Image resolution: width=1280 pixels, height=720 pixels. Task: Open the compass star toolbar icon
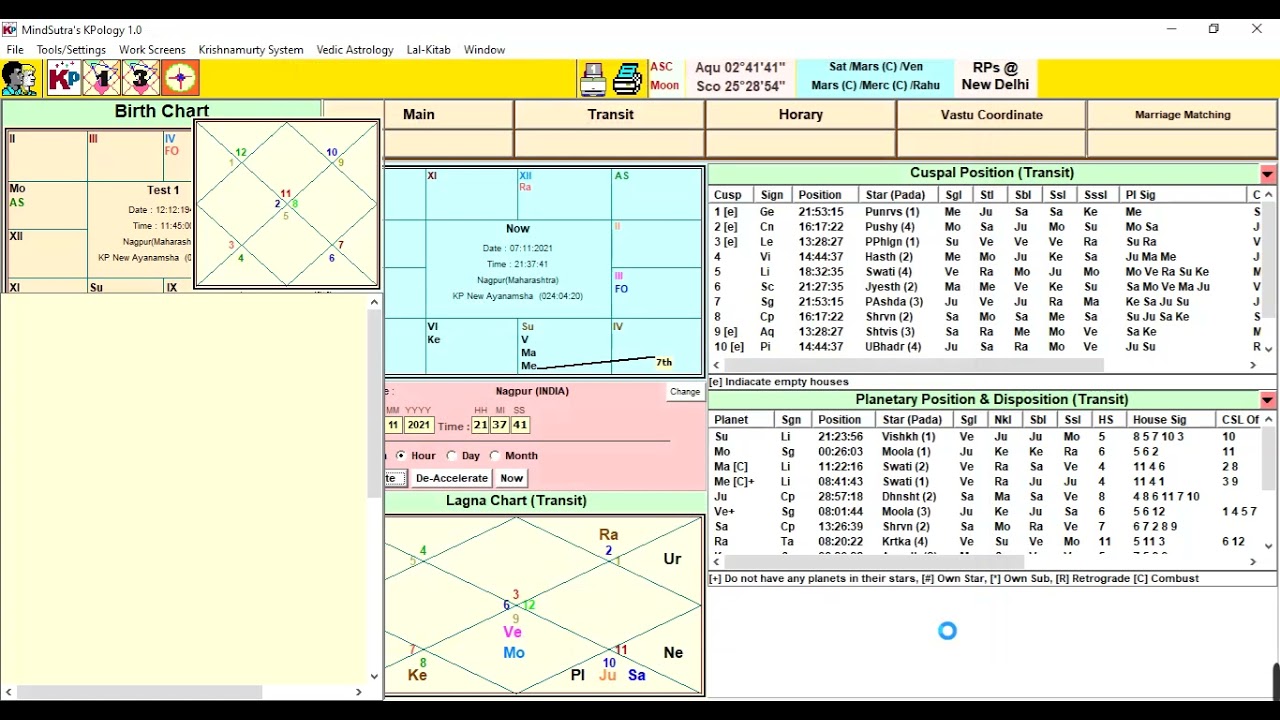point(180,78)
